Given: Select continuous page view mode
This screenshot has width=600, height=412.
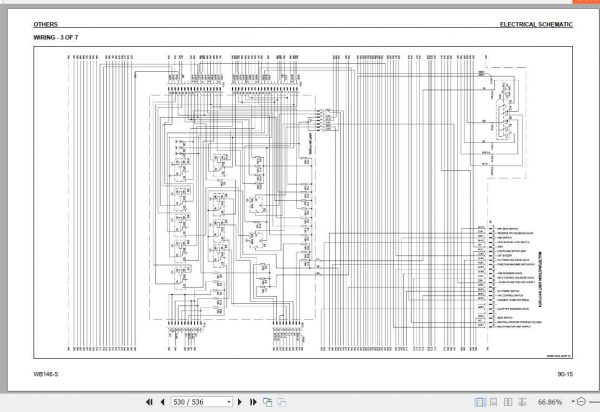Looking at the screenshot, I should (494, 402).
